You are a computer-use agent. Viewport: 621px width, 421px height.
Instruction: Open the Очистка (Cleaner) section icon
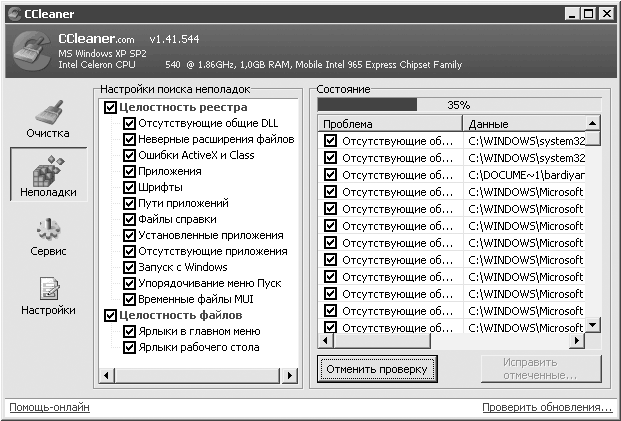(x=47, y=112)
